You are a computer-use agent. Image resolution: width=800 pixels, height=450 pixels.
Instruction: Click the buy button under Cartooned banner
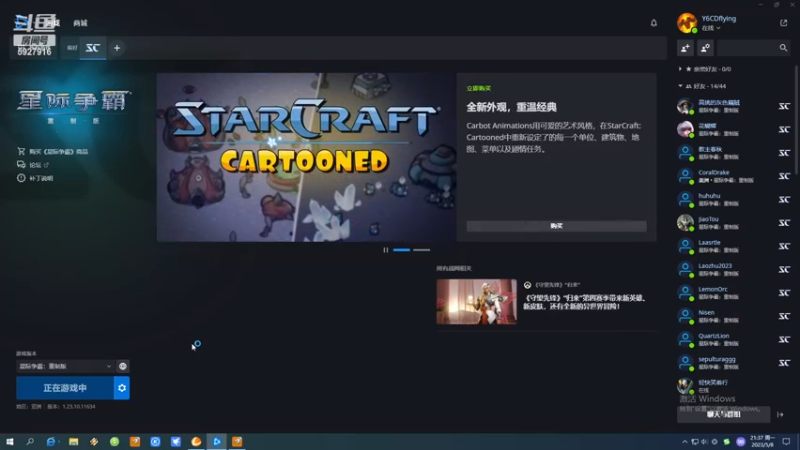(x=556, y=226)
